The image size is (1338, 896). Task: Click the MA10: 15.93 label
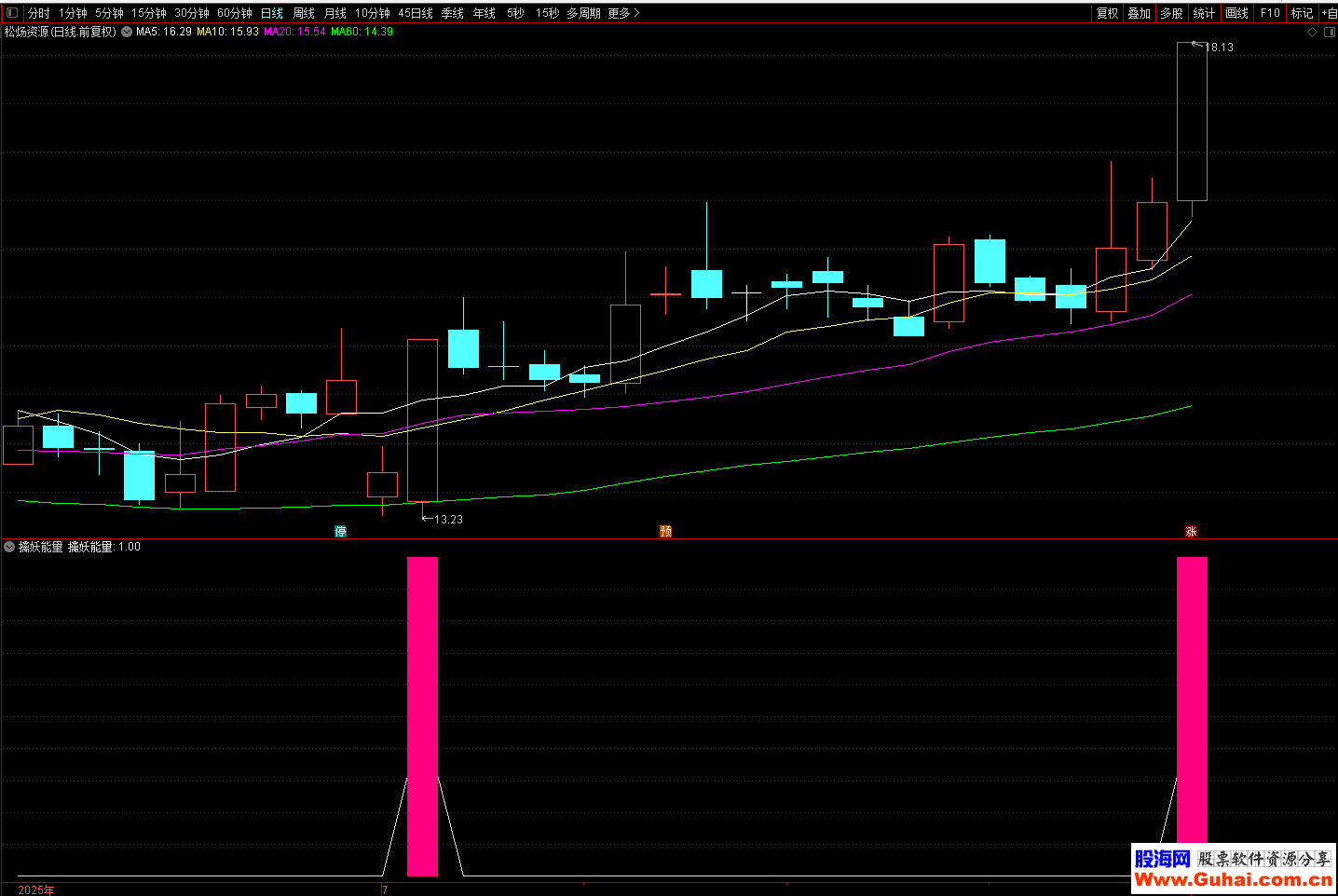tap(227, 32)
